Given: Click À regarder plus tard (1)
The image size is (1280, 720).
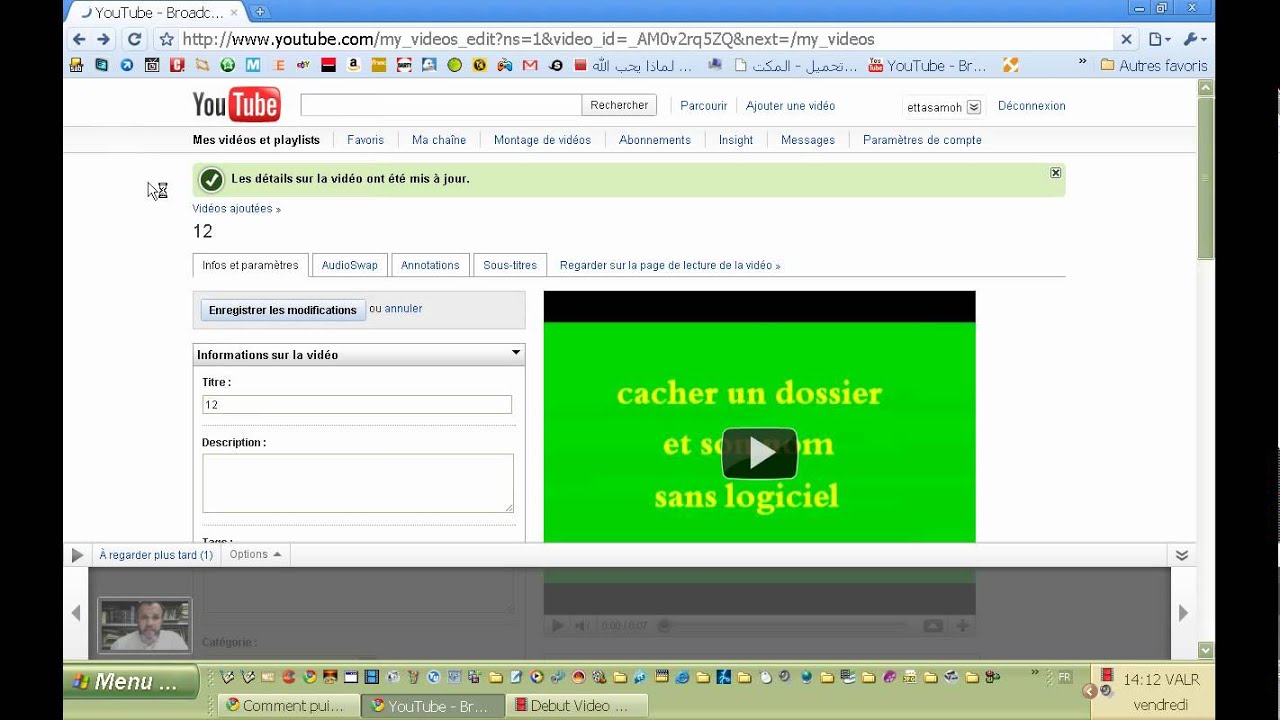Looking at the screenshot, I should tap(156, 554).
